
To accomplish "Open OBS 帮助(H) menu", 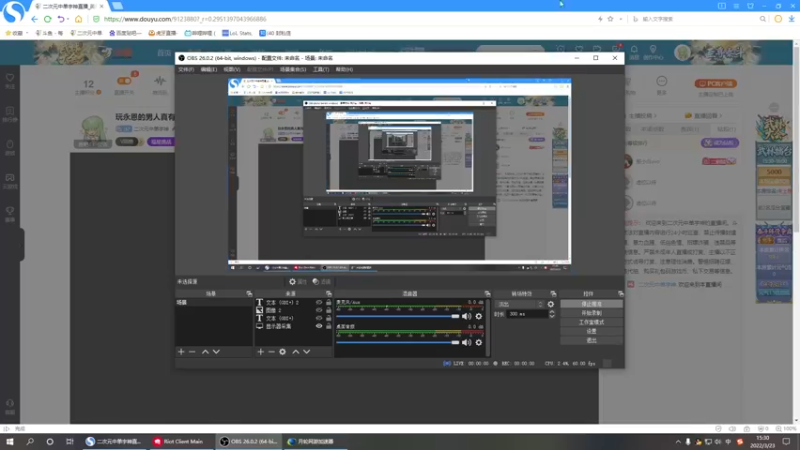I will (344, 69).
